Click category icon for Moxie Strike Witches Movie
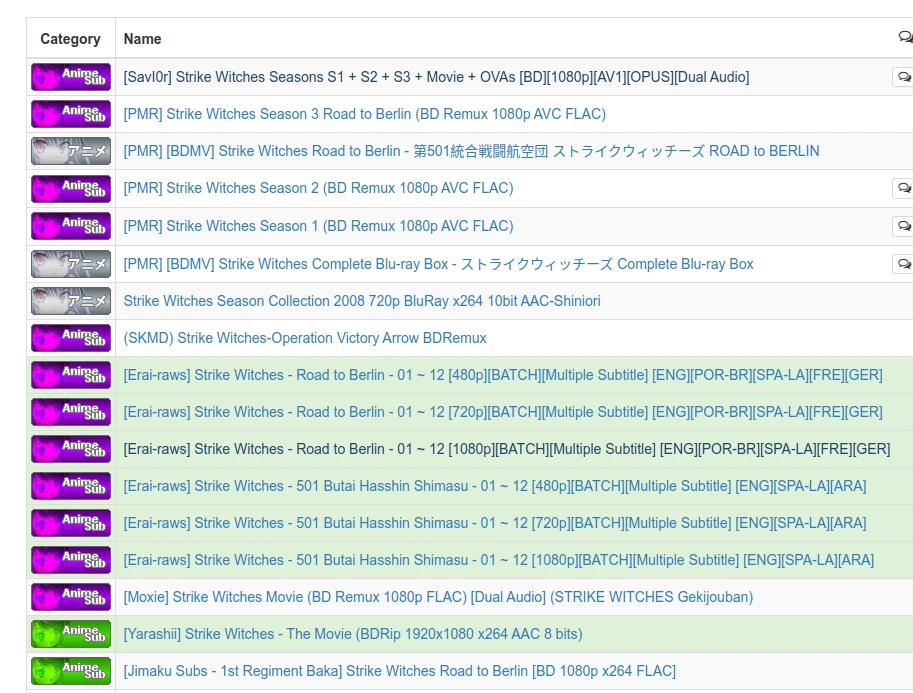This screenshot has height=693, width=913. click(70, 597)
